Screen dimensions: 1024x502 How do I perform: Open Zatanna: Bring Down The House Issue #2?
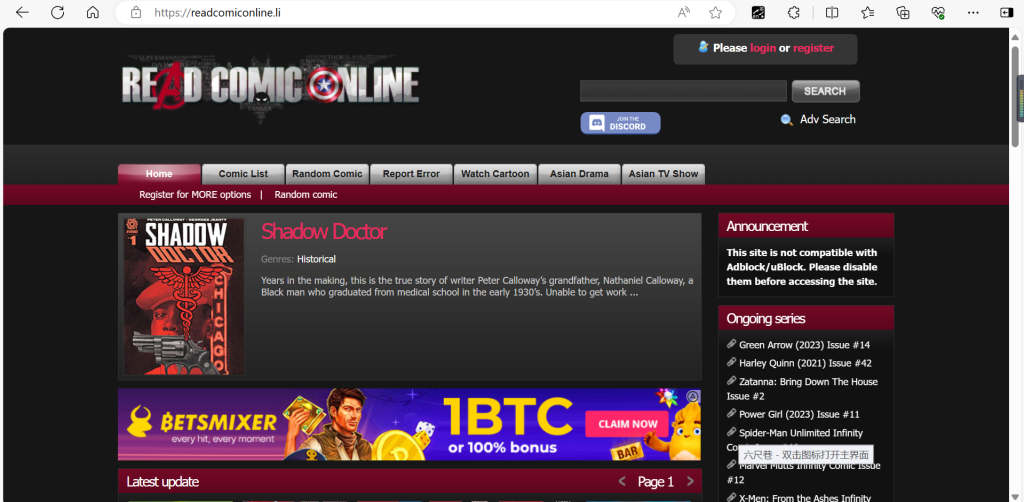click(802, 388)
